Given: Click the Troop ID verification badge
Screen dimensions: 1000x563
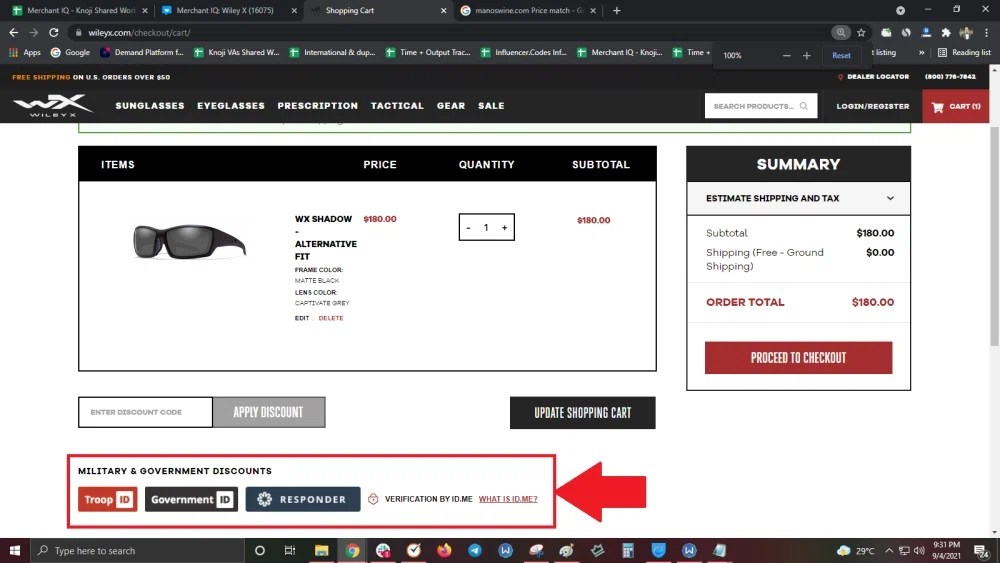Looking at the screenshot, I should click(x=108, y=499).
